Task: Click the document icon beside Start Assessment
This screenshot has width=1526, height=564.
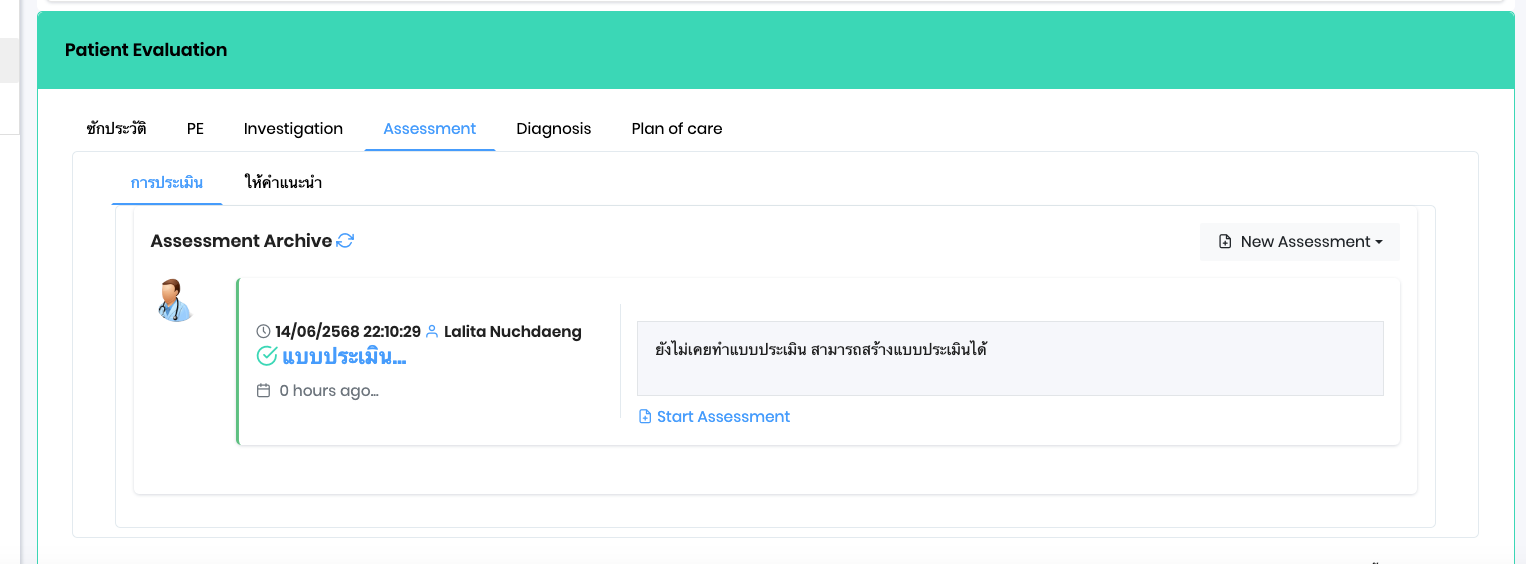Action: point(645,416)
